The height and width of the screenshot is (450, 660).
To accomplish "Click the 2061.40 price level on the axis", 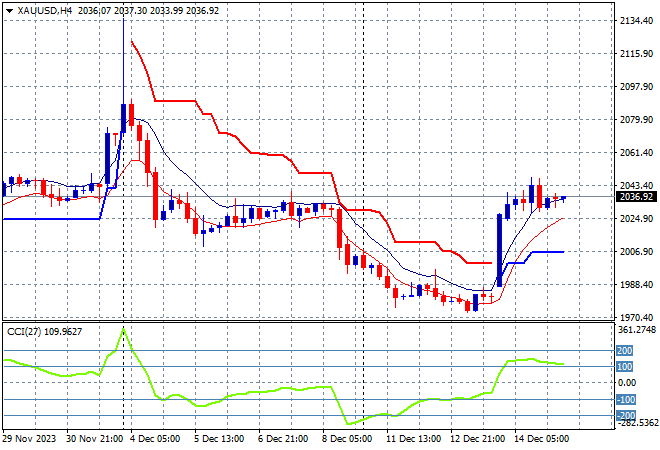I will pyautogui.click(x=638, y=153).
